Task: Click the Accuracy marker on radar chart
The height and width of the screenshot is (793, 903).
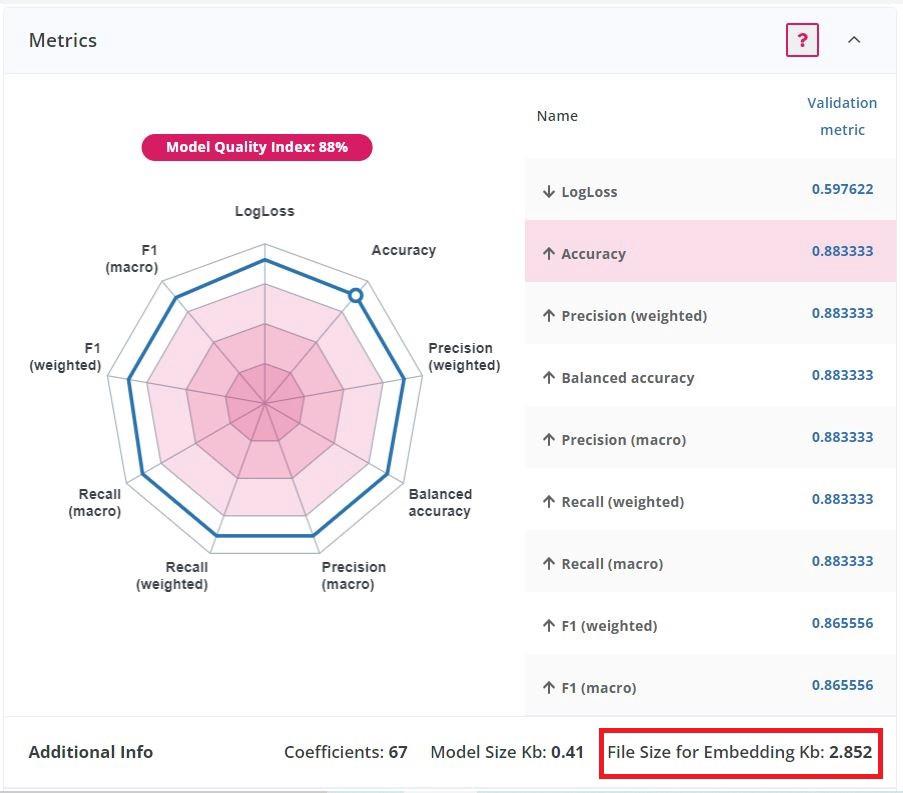Action: [355, 295]
